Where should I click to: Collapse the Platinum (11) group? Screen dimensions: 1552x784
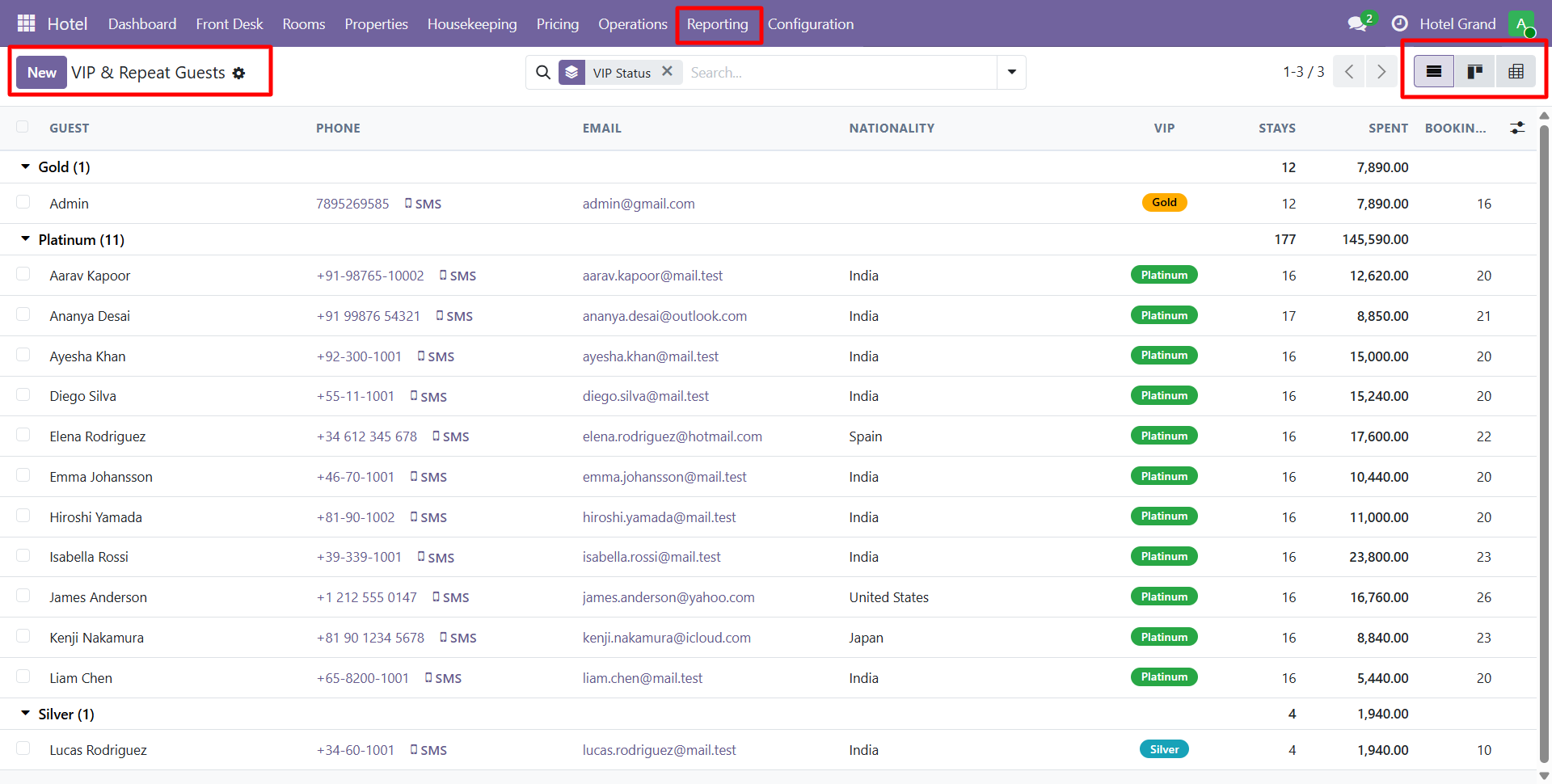coord(26,239)
